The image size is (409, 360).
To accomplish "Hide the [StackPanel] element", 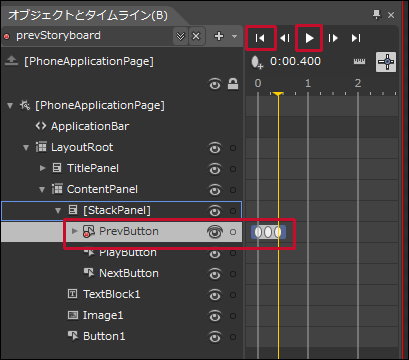I will pyautogui.click(x=215, y=211).
